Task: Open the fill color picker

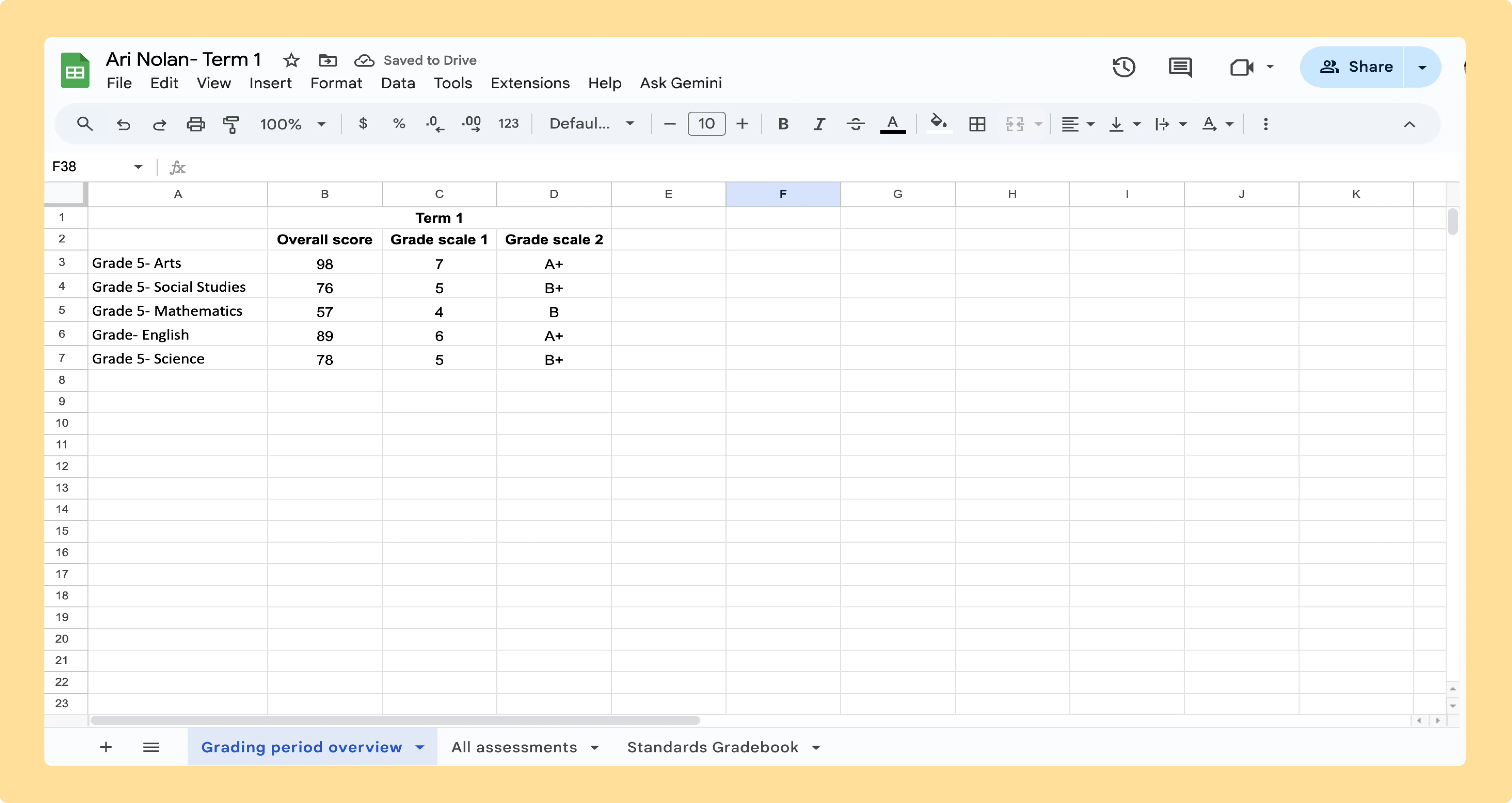Action: (939, 123)
